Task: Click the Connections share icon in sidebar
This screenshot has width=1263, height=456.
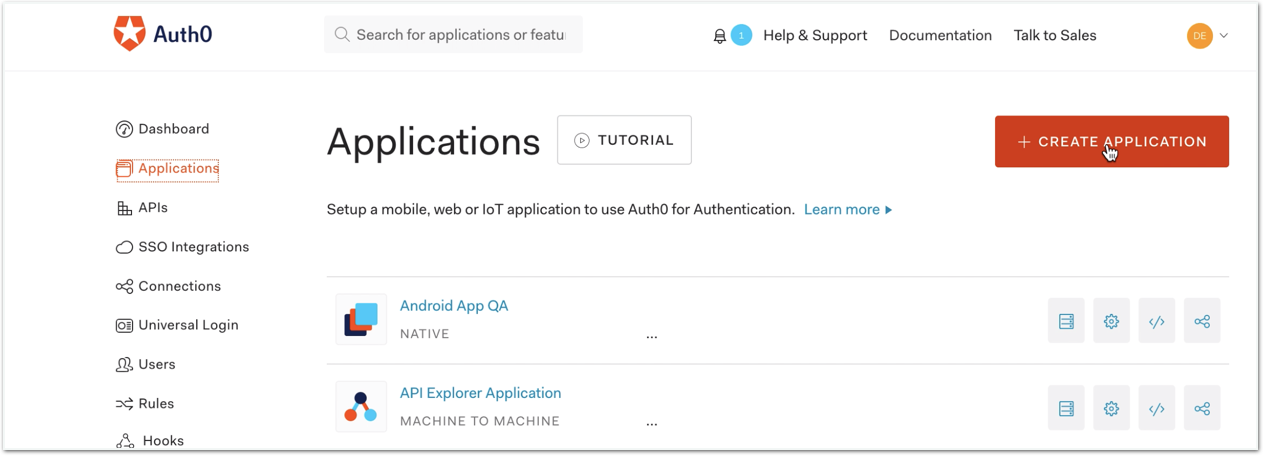Action: pos(124,286)
